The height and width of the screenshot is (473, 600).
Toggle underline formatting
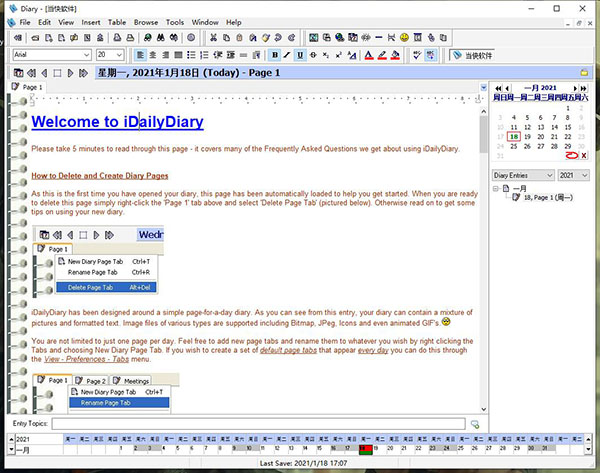pos(300,55)
